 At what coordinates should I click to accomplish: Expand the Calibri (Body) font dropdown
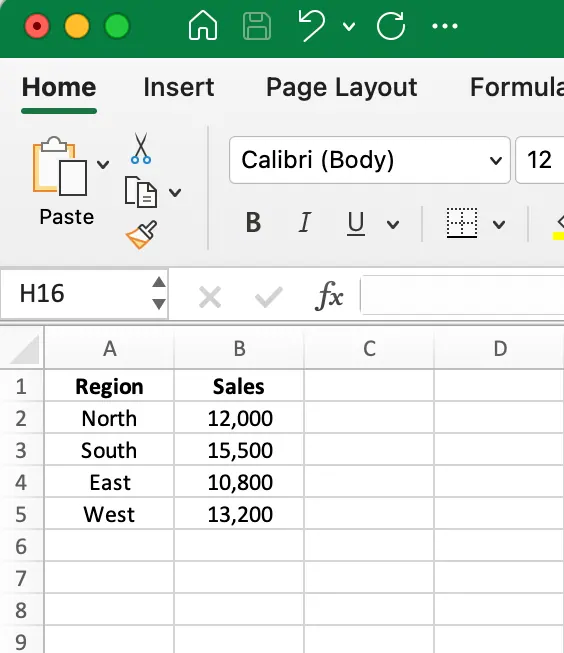pyautogui.click(x=496, y=160)
